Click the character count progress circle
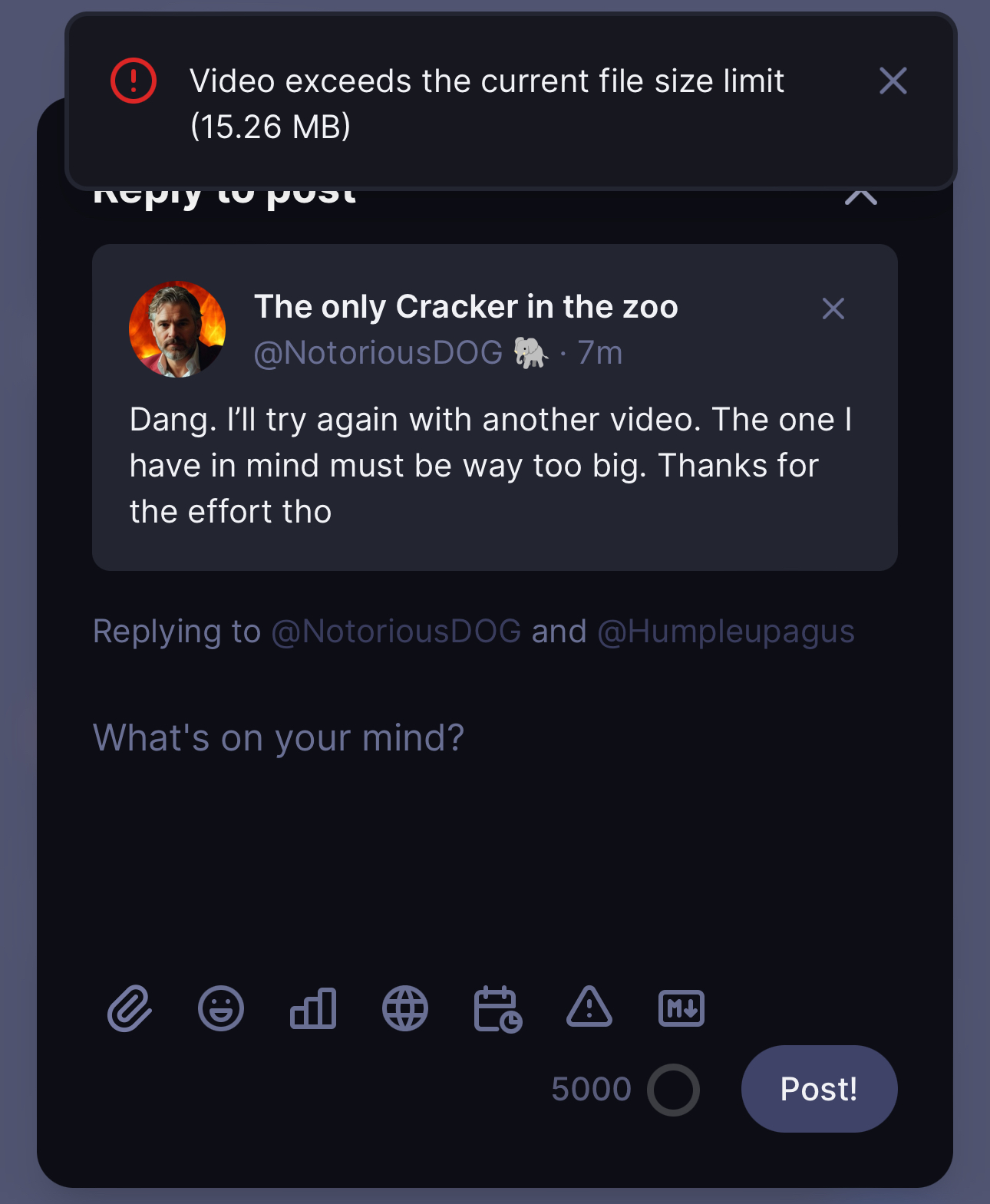This screenshot has height=1204, width=990. tap(673, 1090)
